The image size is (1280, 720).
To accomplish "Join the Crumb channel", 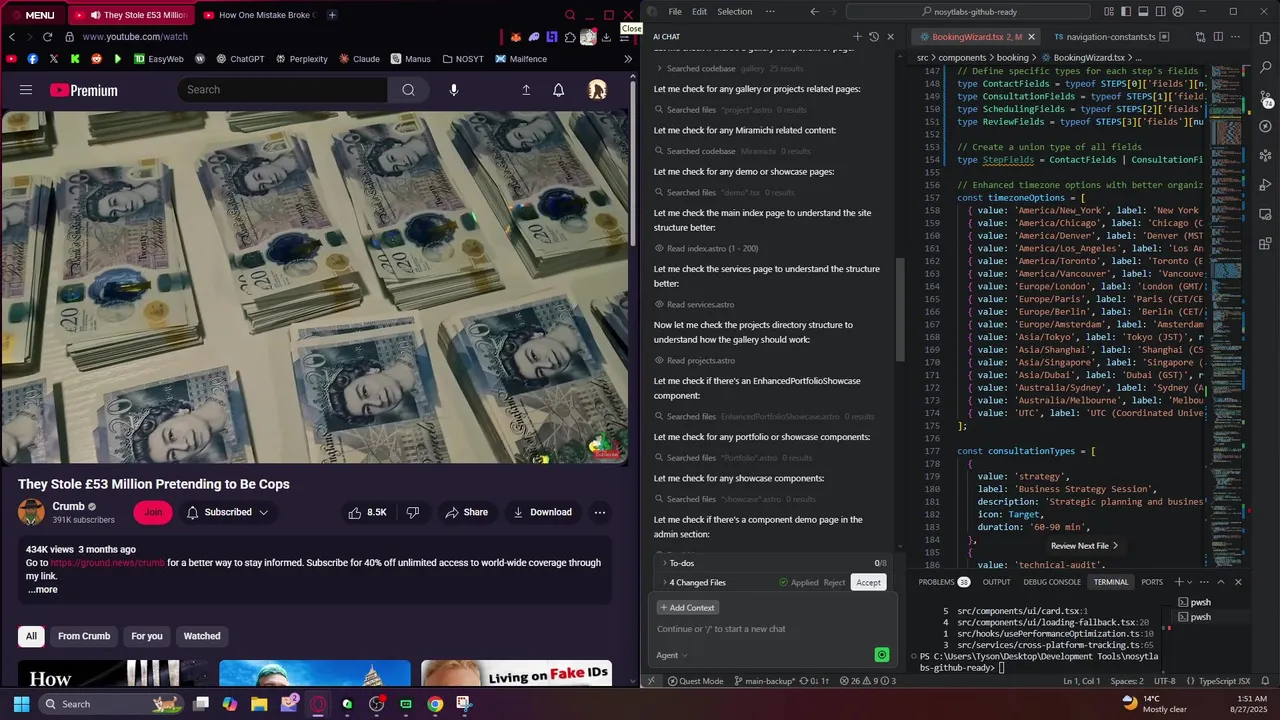I will [152, 512].
